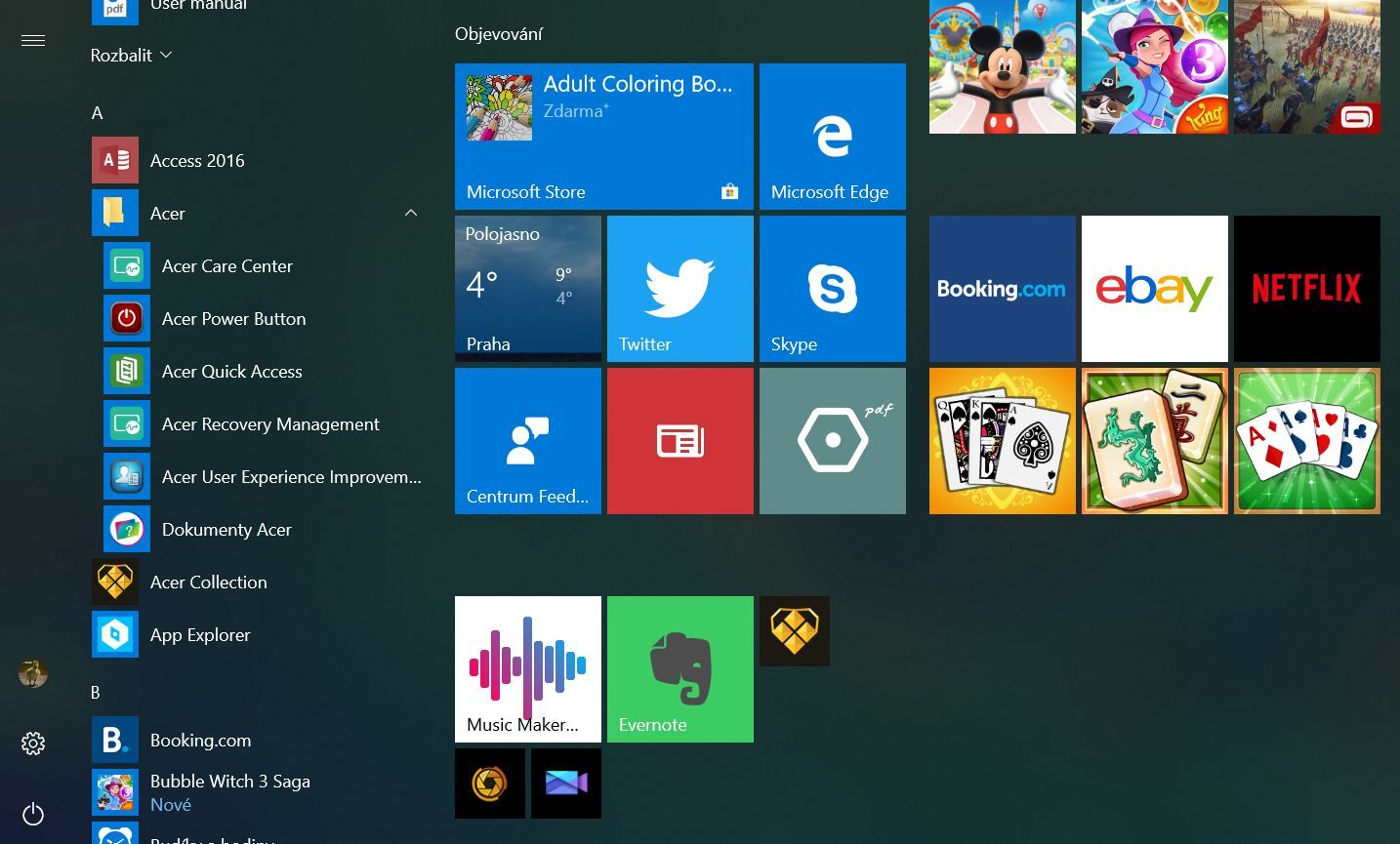
Task: Collapse the Acer app group
Action: point(411,213)
